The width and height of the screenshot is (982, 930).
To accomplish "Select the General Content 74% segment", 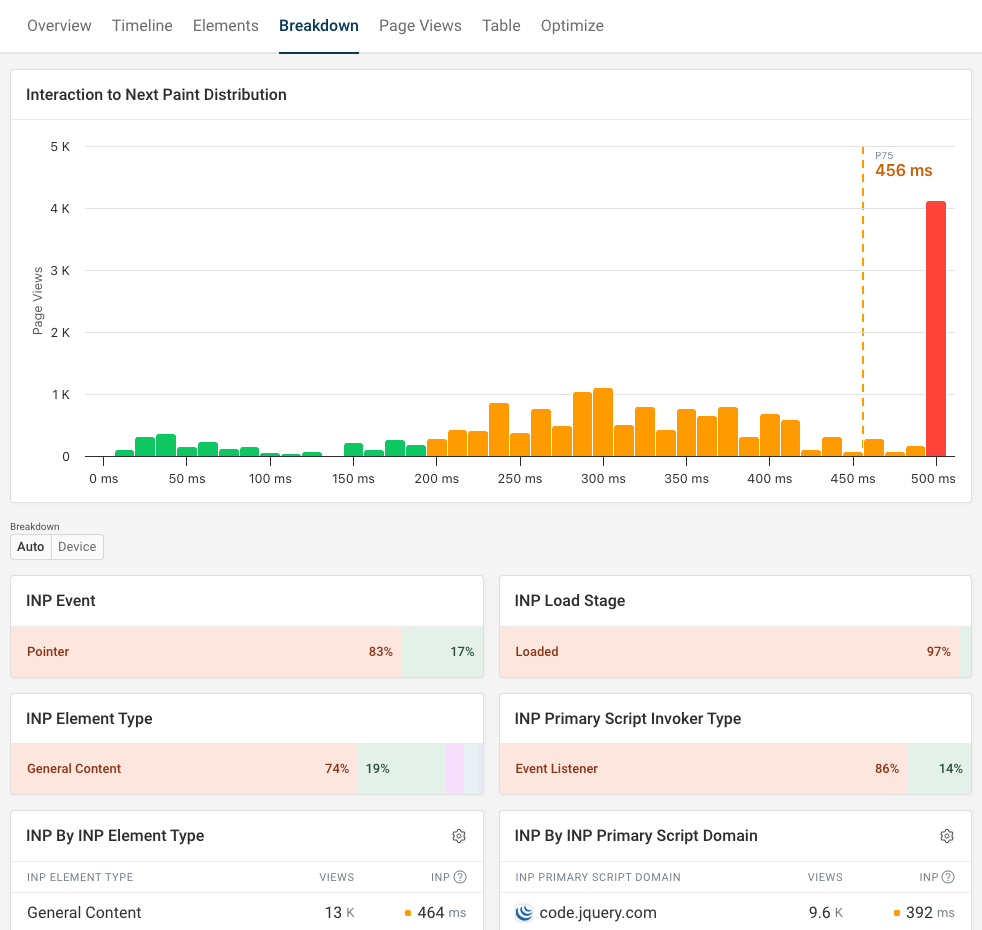I will click(183, 769).
